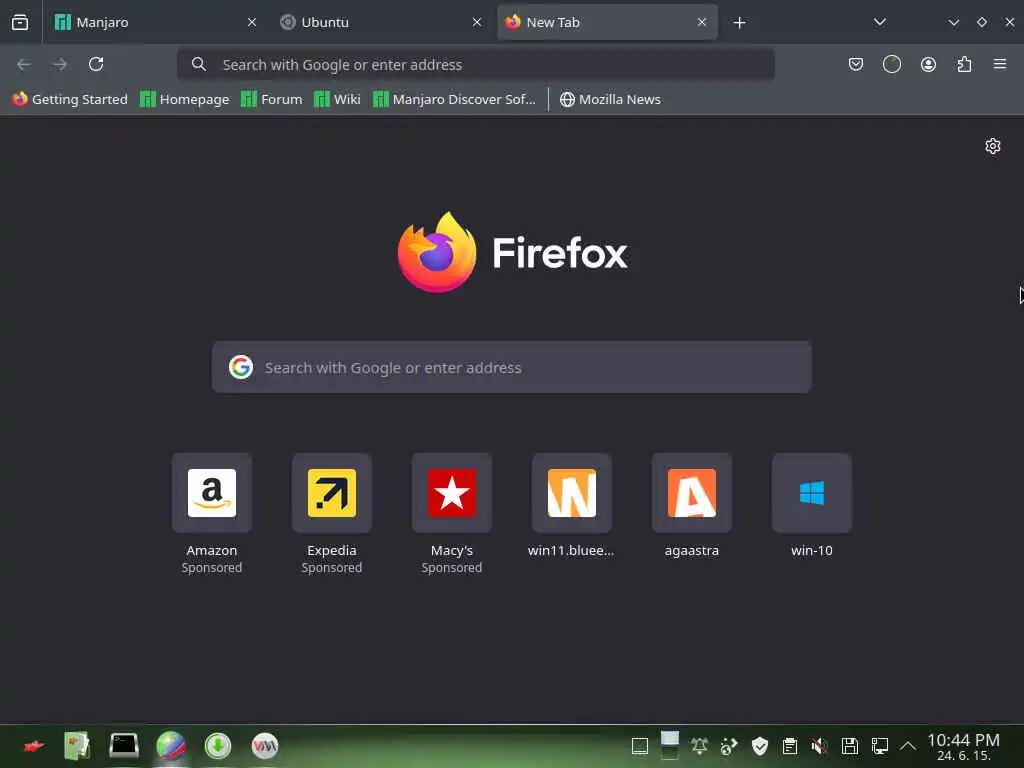1024x768 pixels.
Task: Click the Google search box on page
Action: (x=511, y=367)
